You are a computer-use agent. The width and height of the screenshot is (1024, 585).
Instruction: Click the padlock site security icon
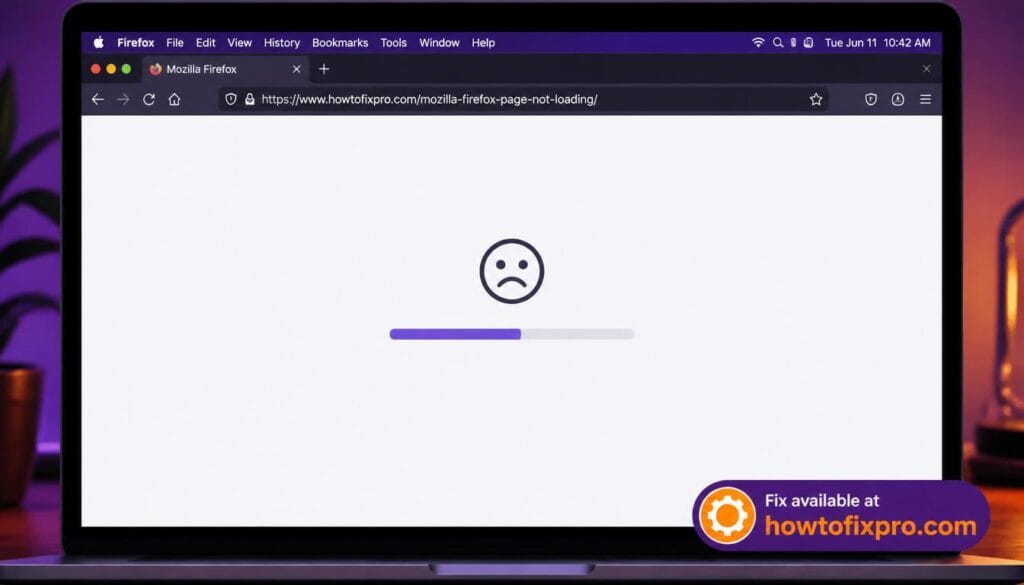tap(249, 99)
